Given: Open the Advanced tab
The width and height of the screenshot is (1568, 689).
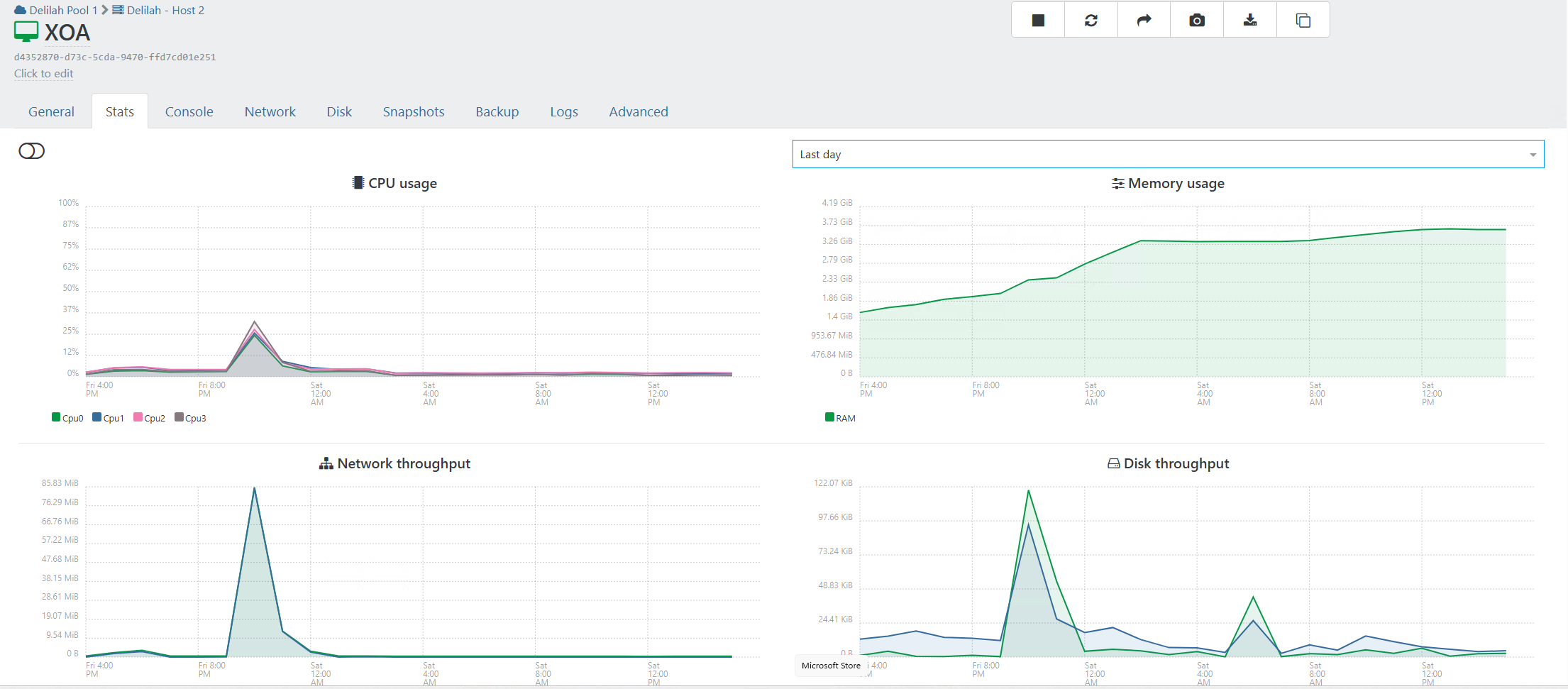Looking at the screenshot, I should 638,111.
